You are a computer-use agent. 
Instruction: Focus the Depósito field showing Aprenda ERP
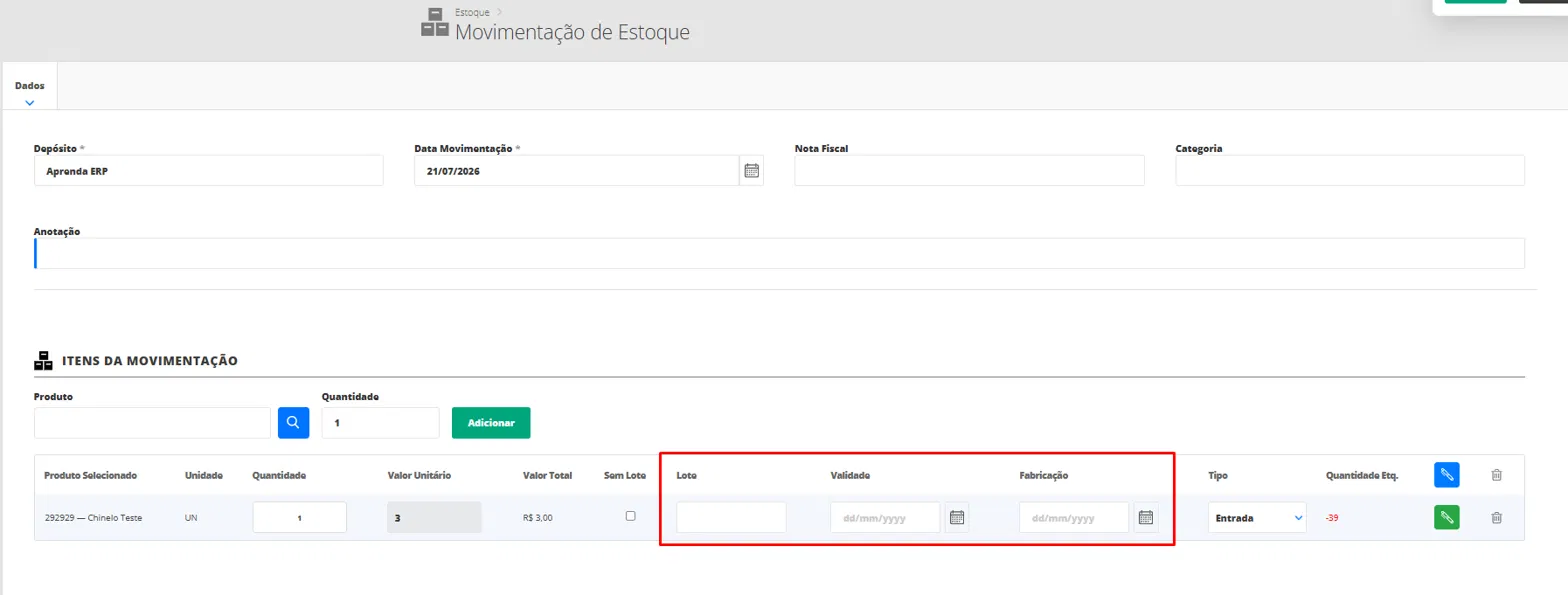[x=209, y=171]
